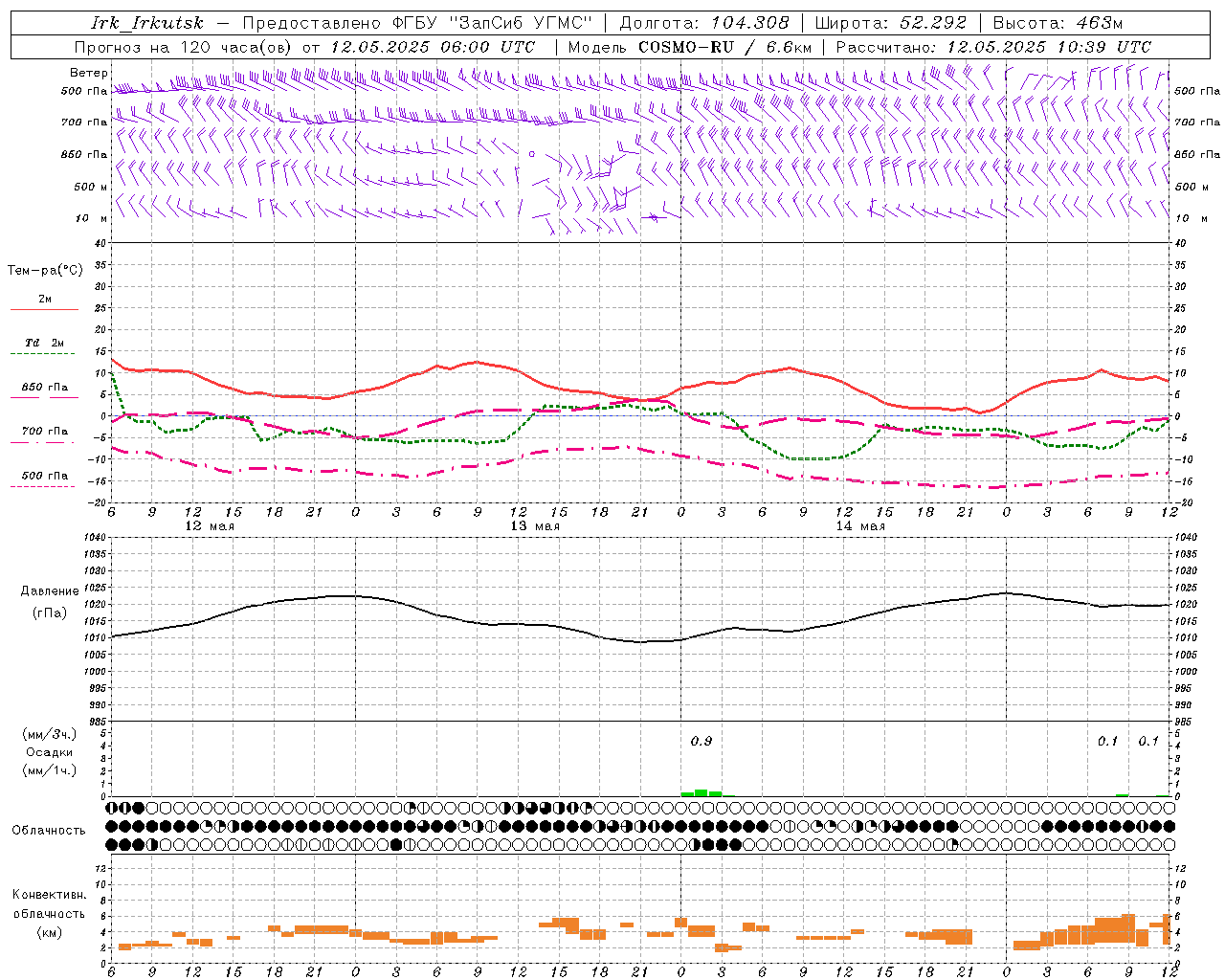This screenshot has width=1225, height=980.
Task: Click the '12 мая' date label
Action: point(210,526)
